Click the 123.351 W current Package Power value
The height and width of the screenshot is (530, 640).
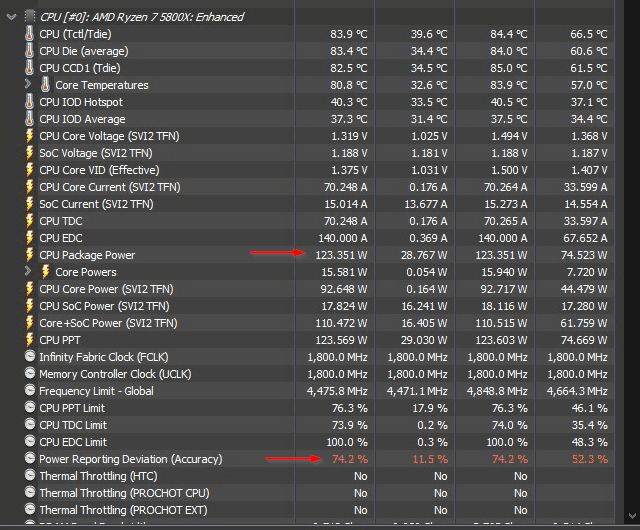[x=341, y=255]
